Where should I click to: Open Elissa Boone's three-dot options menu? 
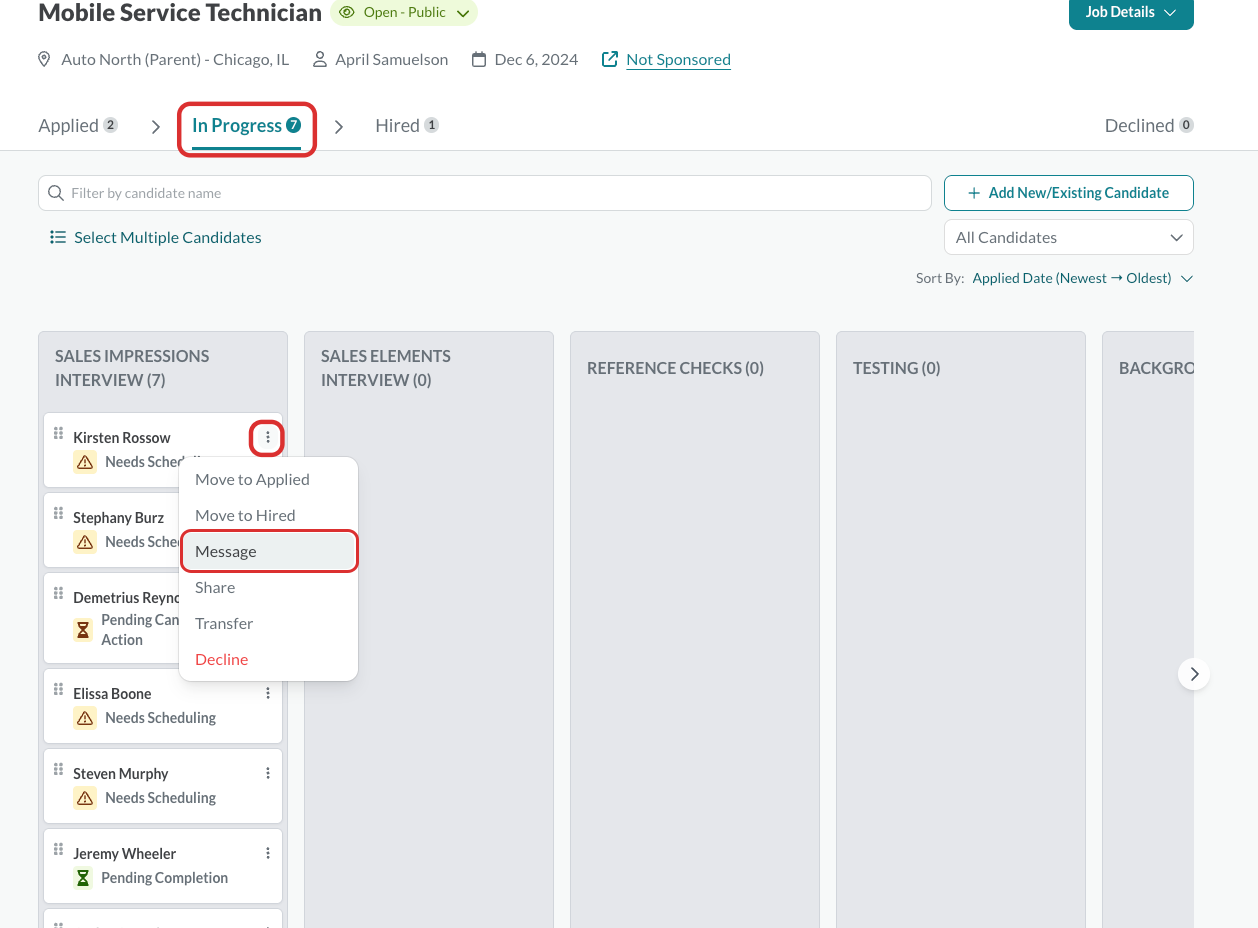(267, 694)
